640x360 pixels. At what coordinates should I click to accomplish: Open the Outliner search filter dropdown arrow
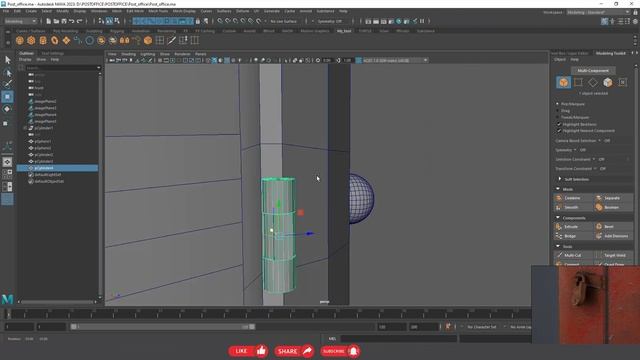pos(98,68)
